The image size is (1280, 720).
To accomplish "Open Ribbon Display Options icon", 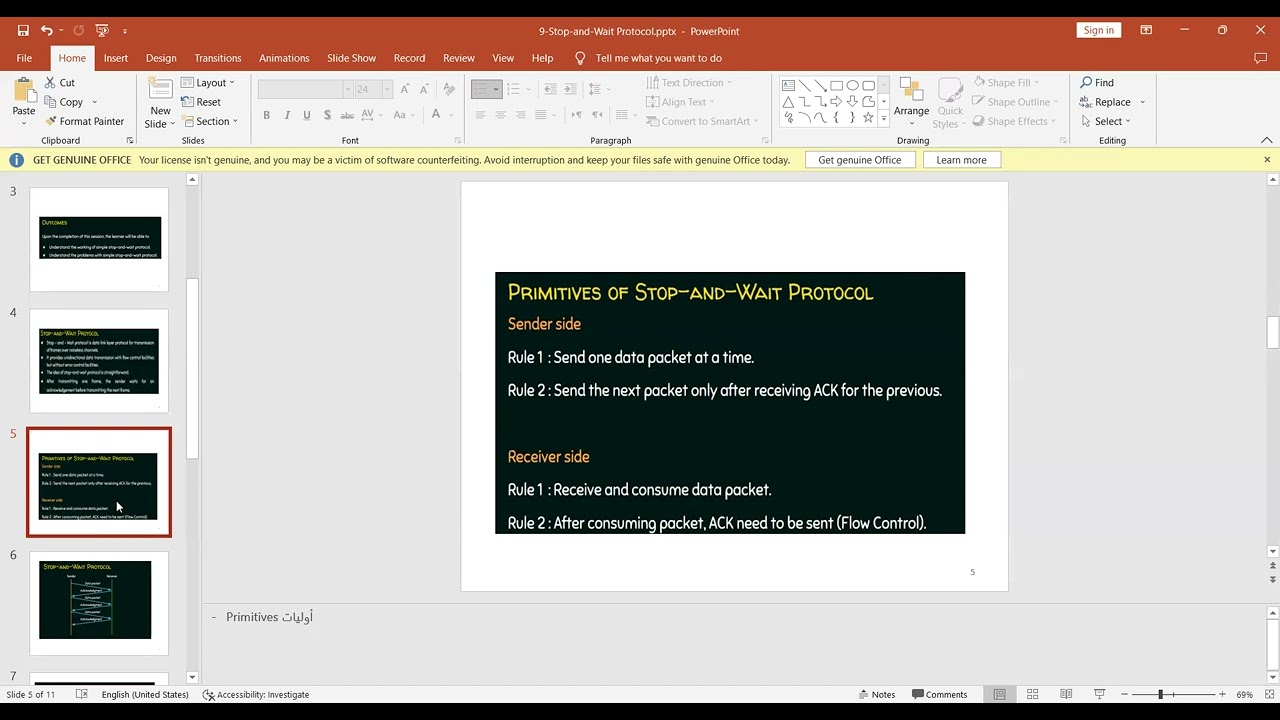I will [x=1146, y=31].
